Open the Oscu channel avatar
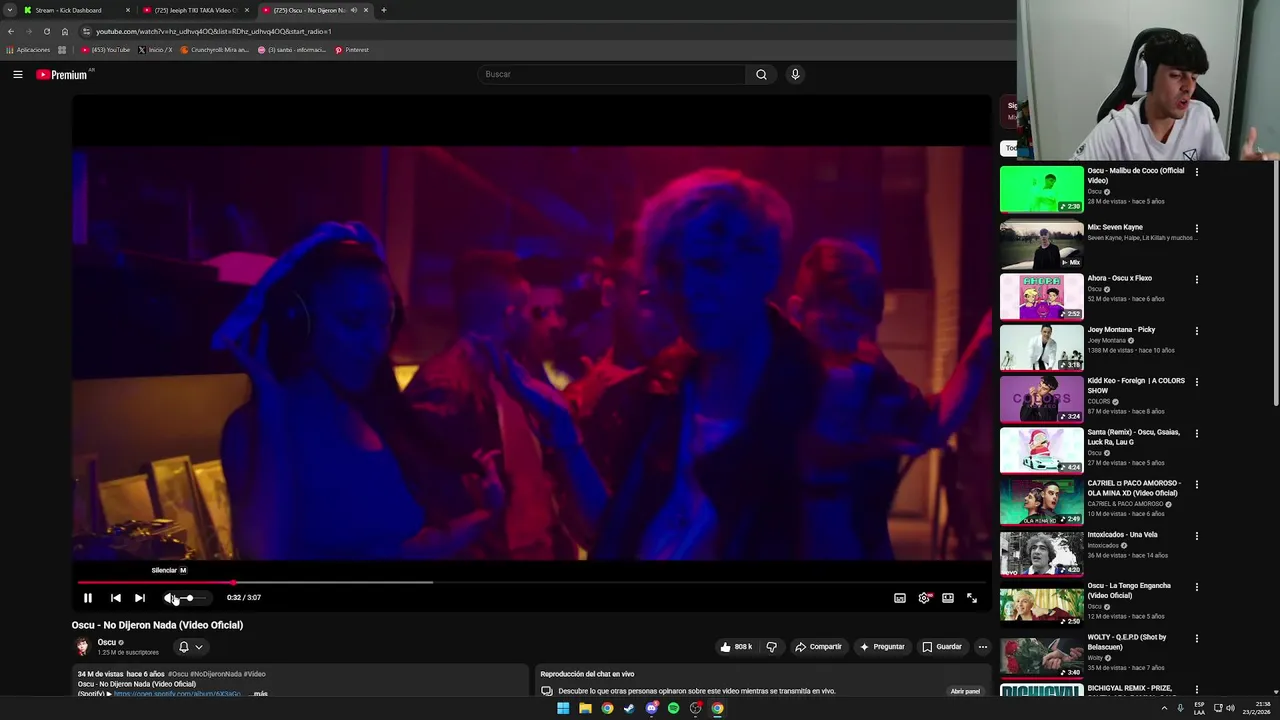Image resolution: width=1280 pixels, height=720 pixels. 83,647
